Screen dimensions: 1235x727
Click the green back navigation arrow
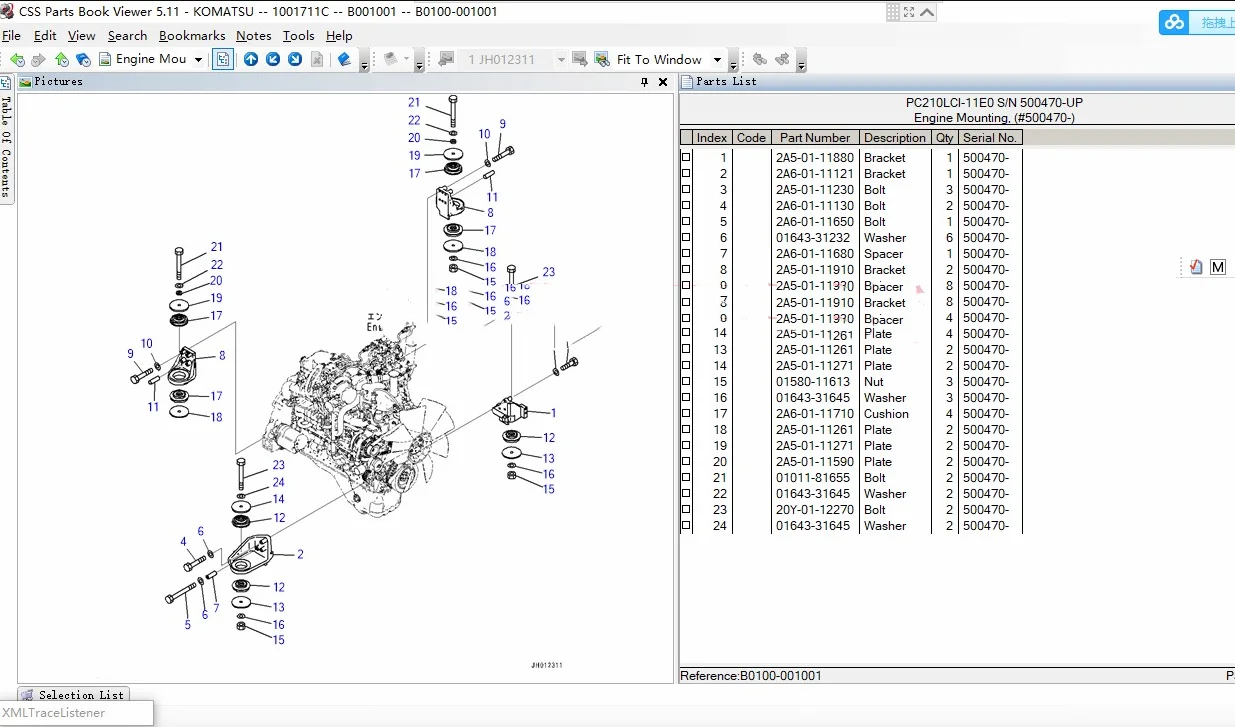tap(17, 60)
